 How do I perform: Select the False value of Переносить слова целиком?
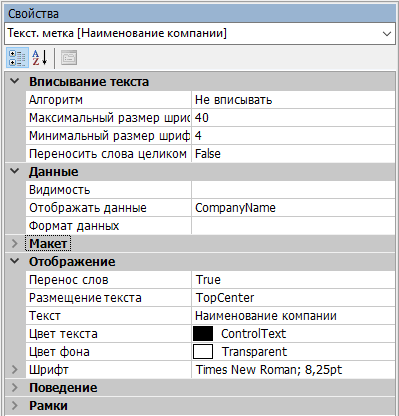(293, 154)
